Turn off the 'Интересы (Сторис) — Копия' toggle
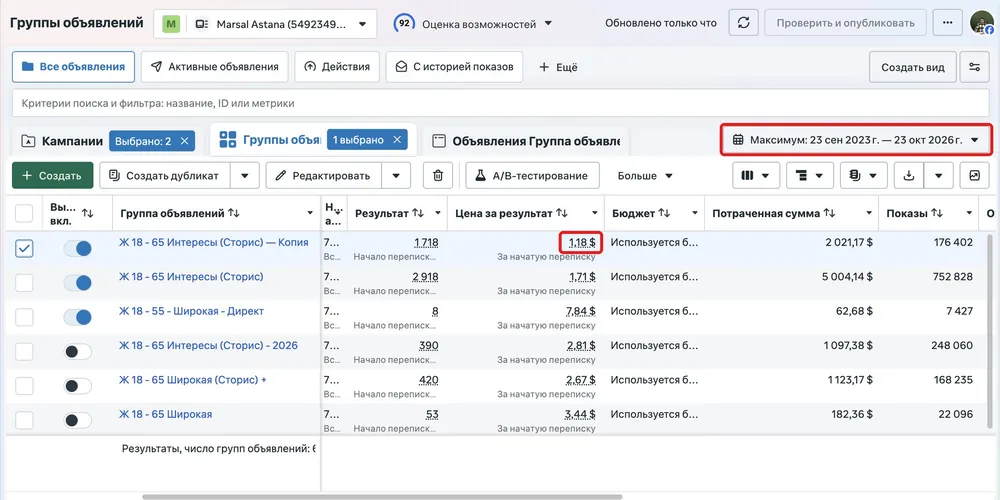The height and width of the screenshot is (500, 1000). tap(77, 248)
